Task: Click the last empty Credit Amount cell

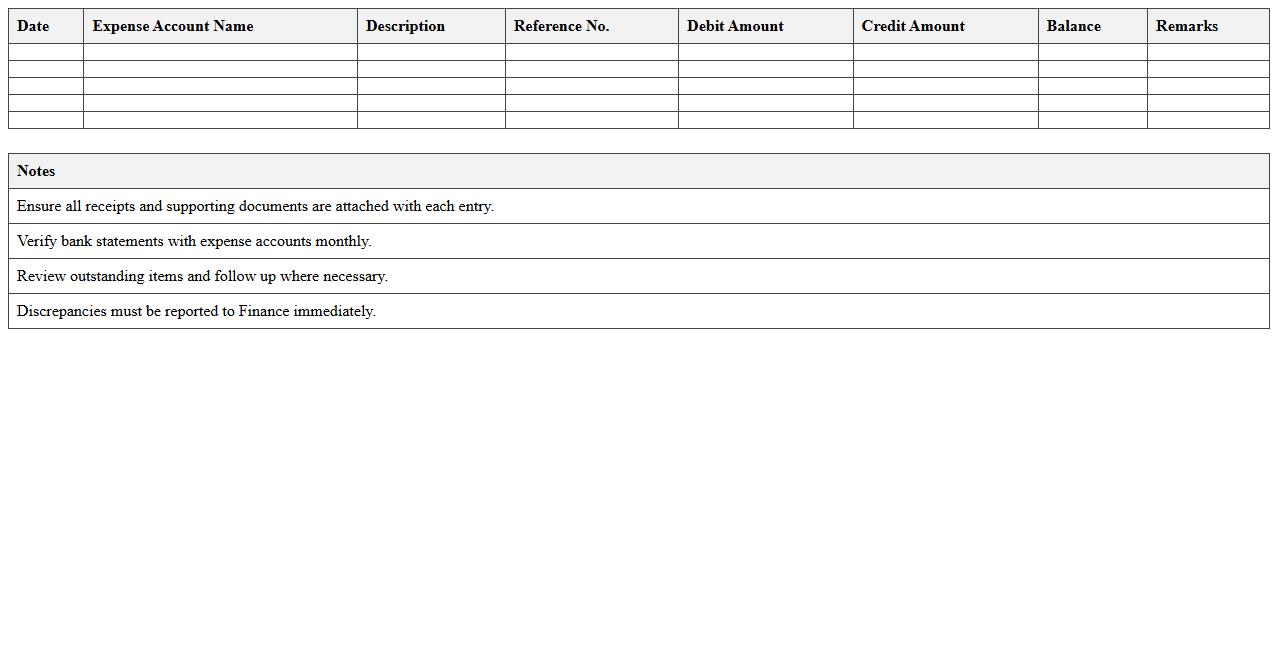Action: (x=945, y=120)
